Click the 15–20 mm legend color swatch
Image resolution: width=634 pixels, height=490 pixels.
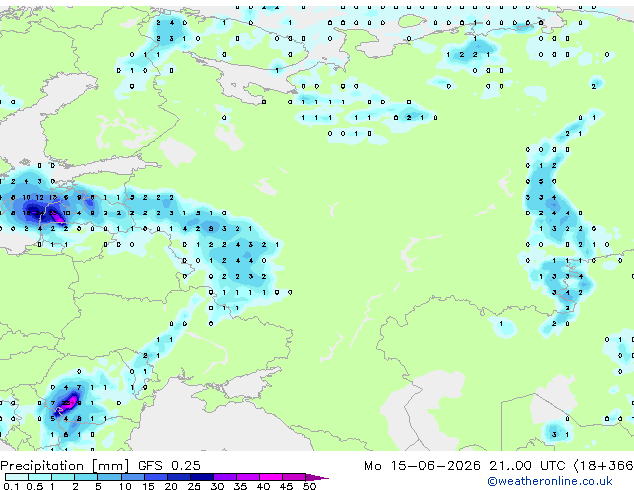pyautogui.click(x=155, y=477)
